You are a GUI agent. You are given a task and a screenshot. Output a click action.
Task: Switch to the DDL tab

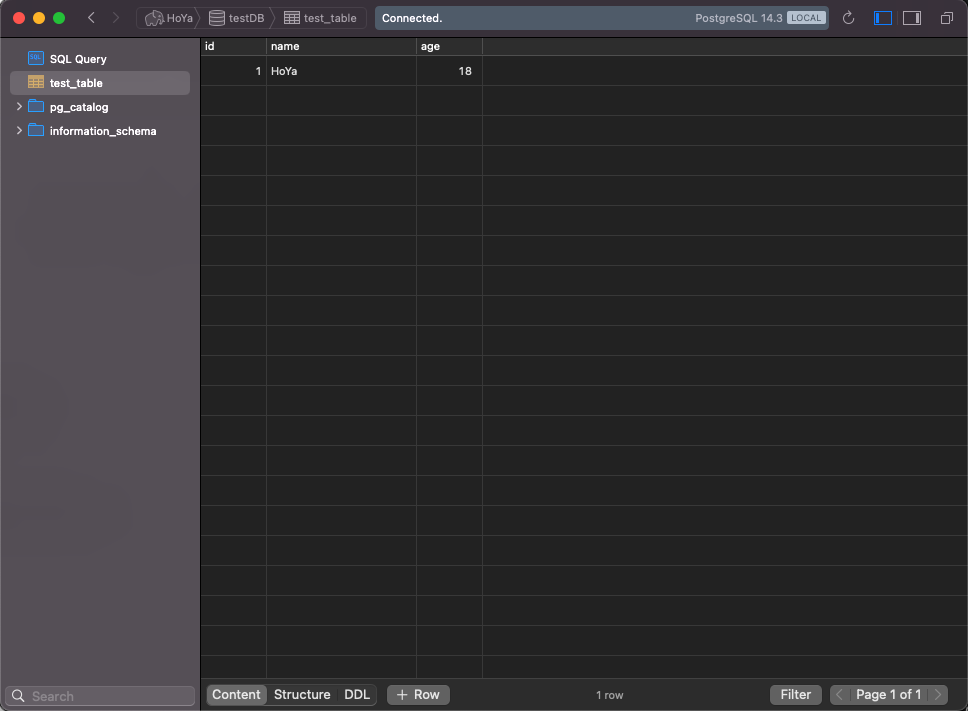[357, 694]
